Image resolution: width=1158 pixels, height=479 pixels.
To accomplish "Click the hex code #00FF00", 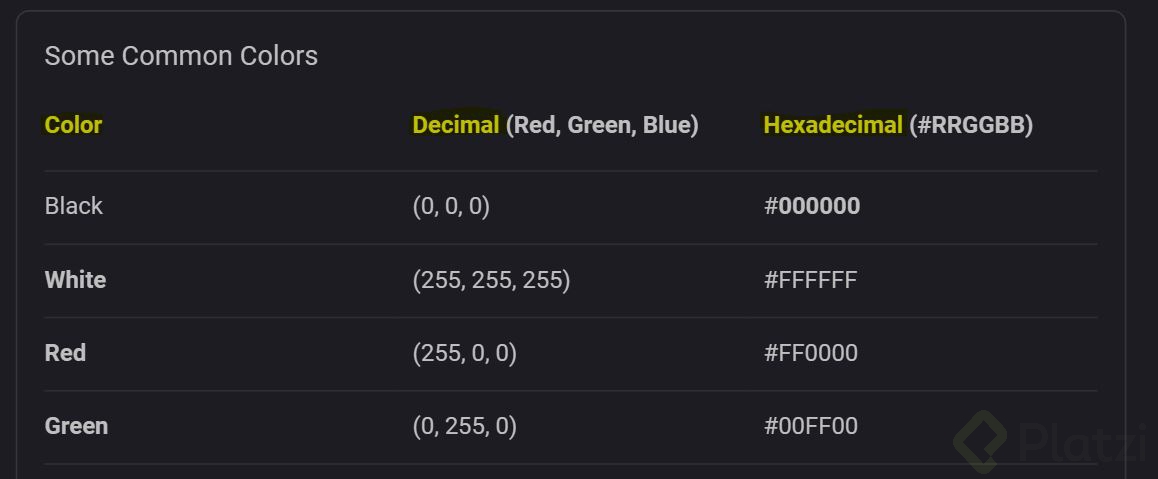I will [x=811, y=426].
